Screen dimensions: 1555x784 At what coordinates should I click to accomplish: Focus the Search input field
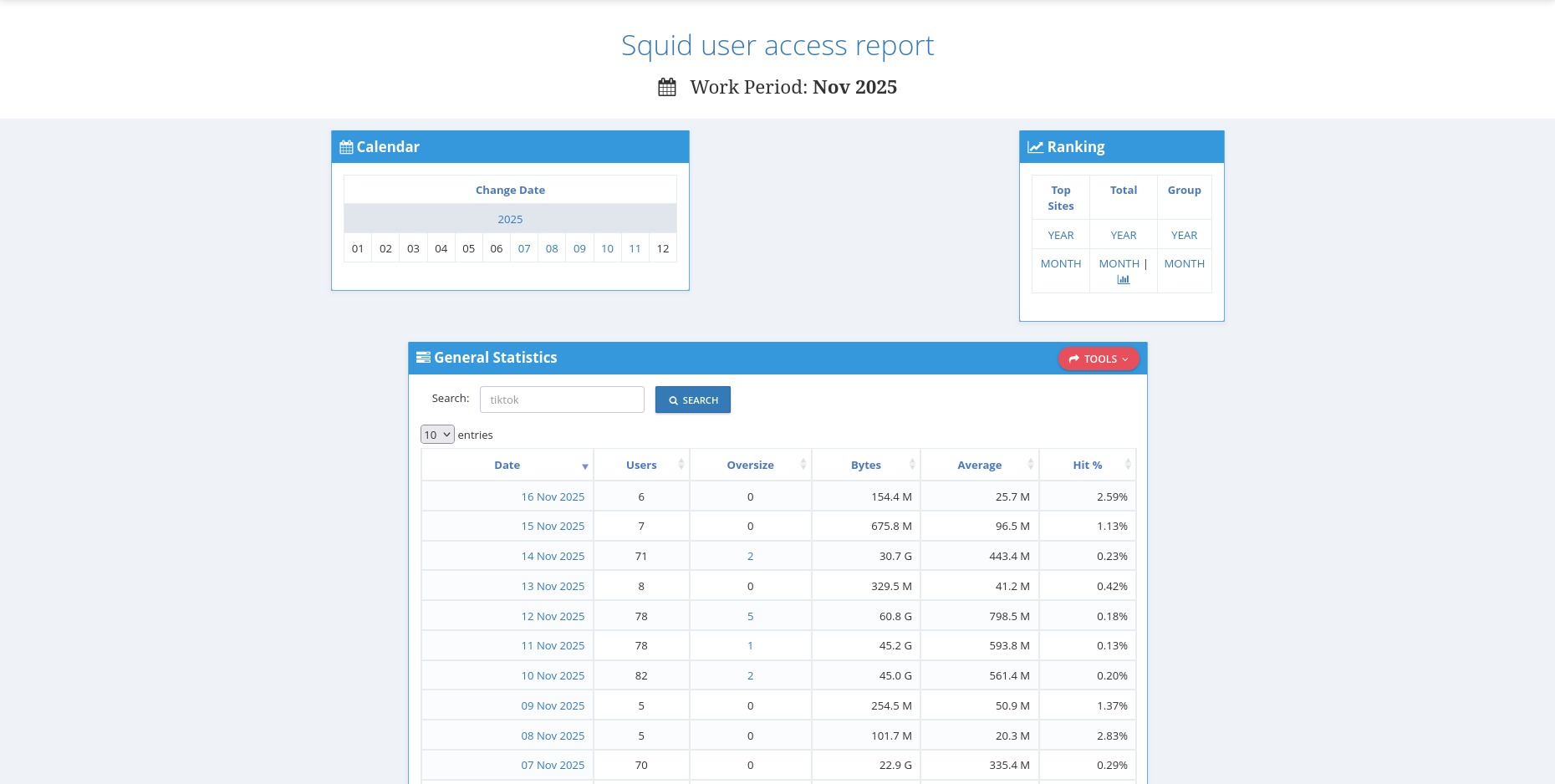coord(562,400)
